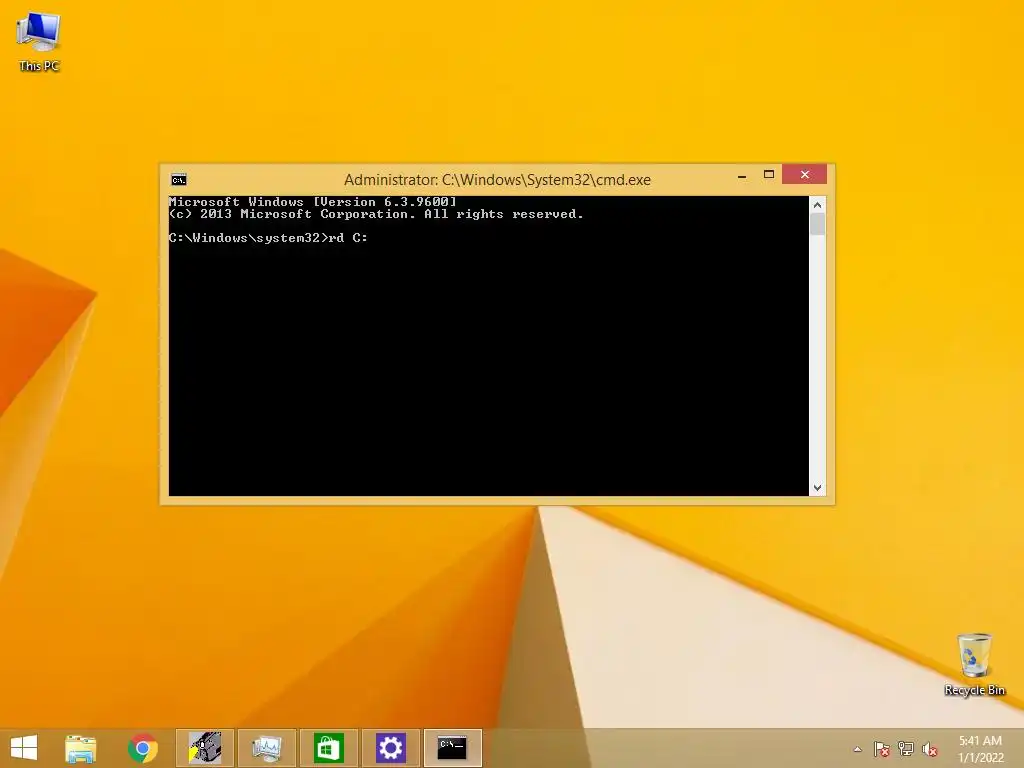Click the muted volume tray icon
The height and width of the screenshot is (768, 1024).
[x=930, y=749]
